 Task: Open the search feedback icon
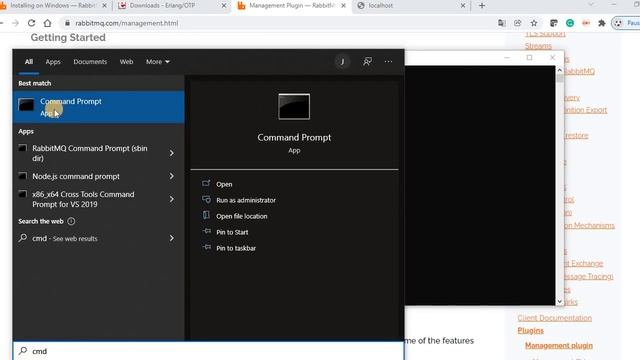point(367,62)
